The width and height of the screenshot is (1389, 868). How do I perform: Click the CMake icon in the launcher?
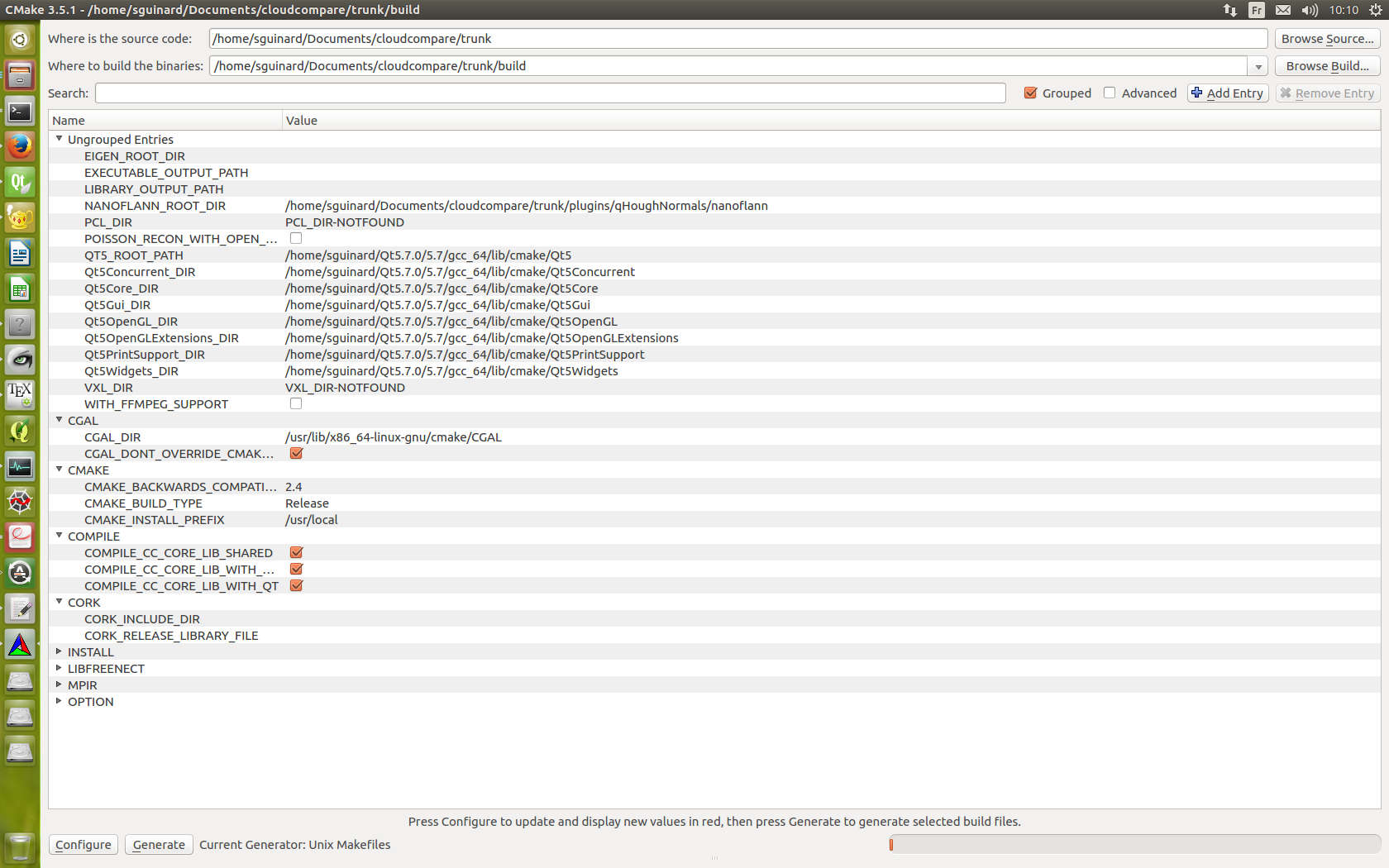tap(20, 645)
